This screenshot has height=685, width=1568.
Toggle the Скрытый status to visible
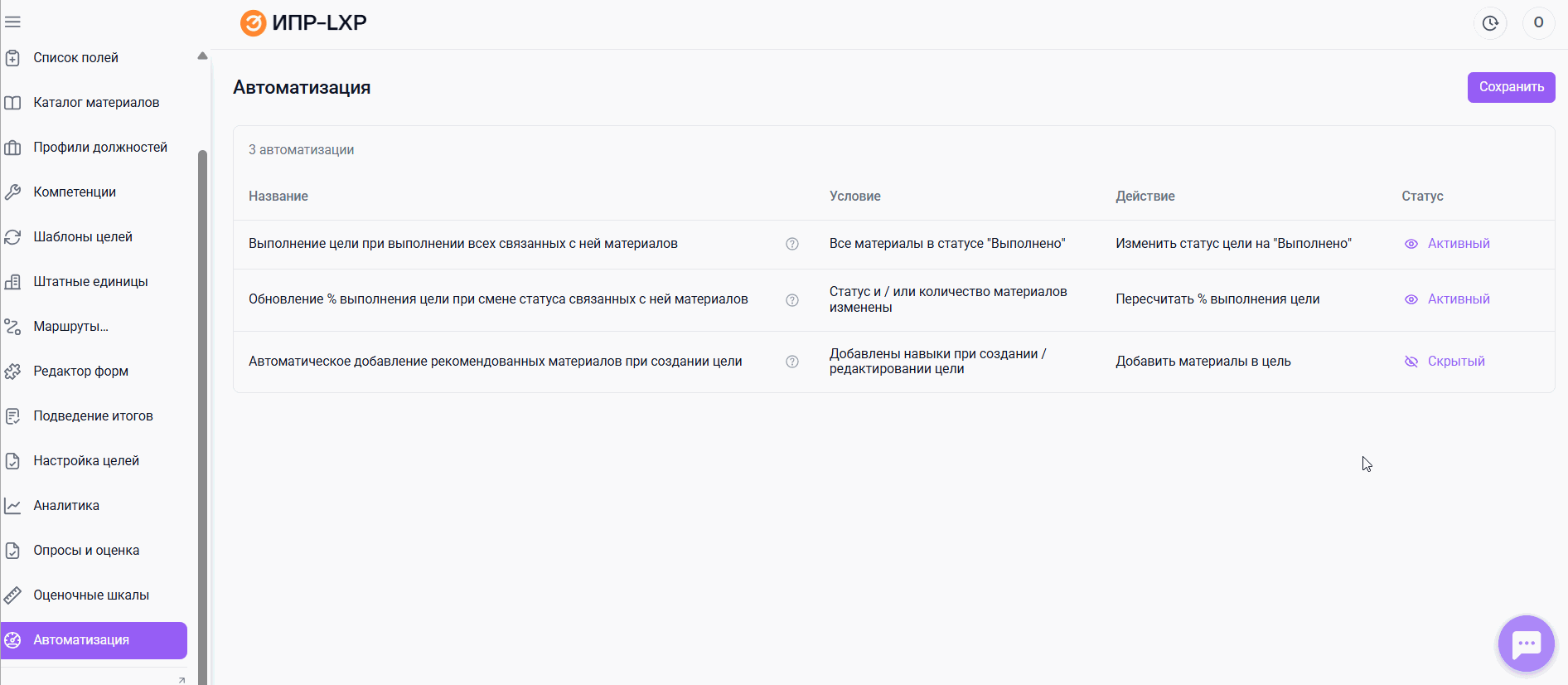[x=1411, y=362]
